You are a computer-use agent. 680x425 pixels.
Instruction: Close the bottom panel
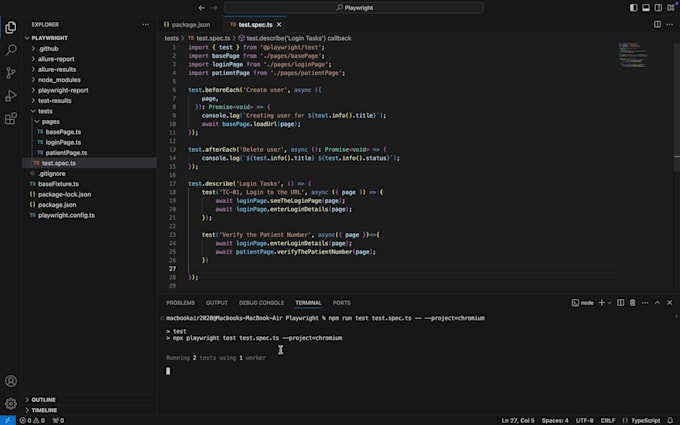670,303
